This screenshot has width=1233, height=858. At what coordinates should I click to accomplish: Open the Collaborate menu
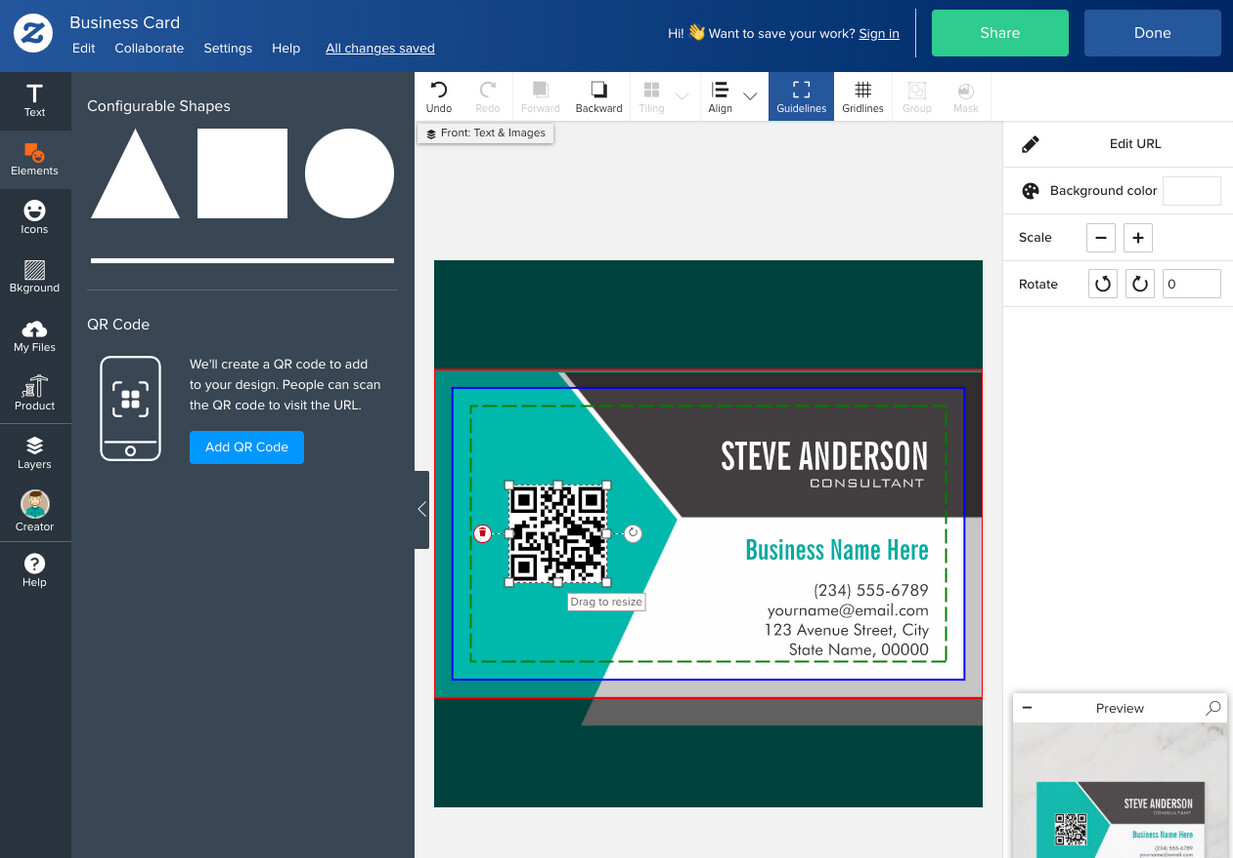[x=149, y=48]
